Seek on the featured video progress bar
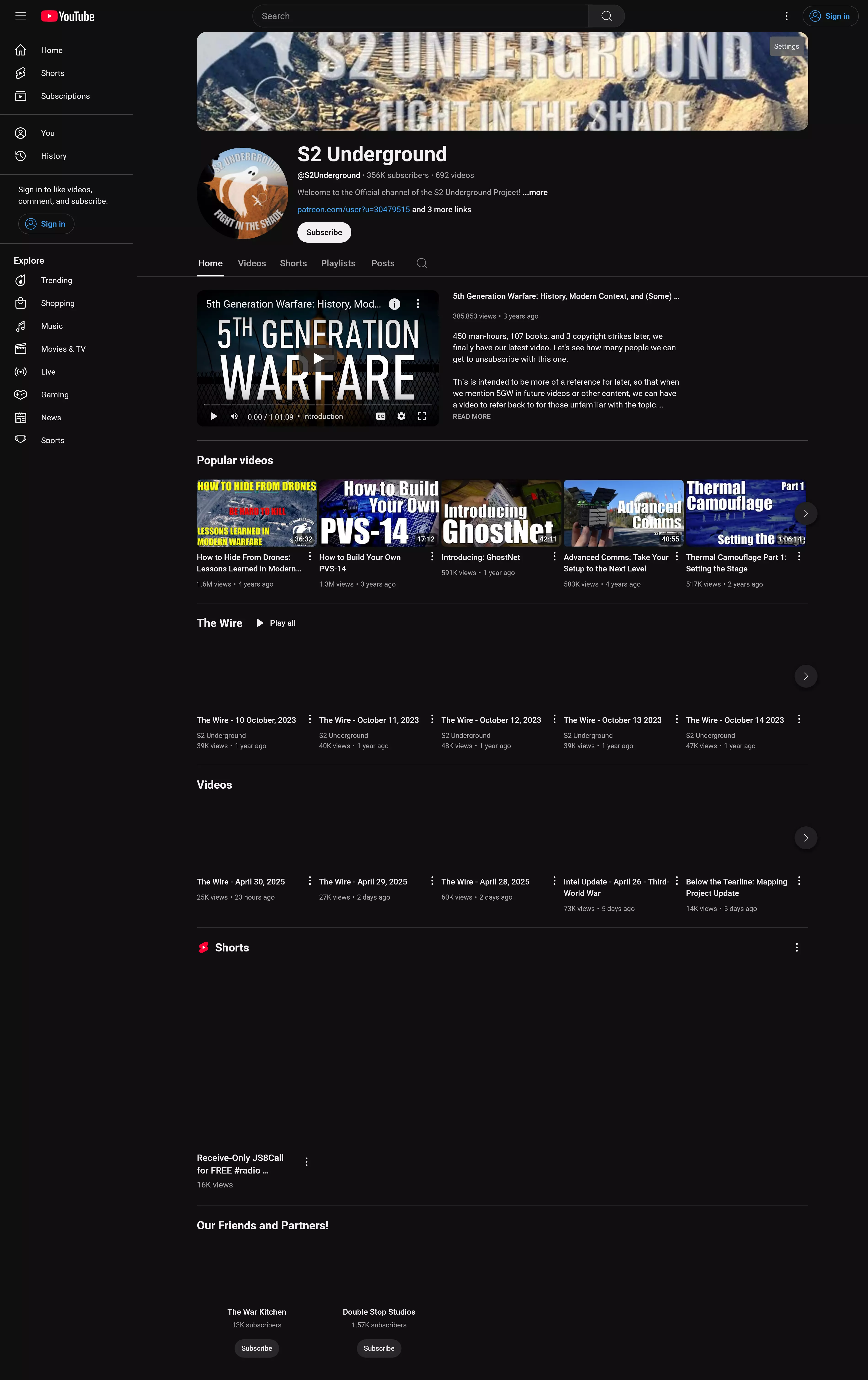 click(x=318, y=405)
